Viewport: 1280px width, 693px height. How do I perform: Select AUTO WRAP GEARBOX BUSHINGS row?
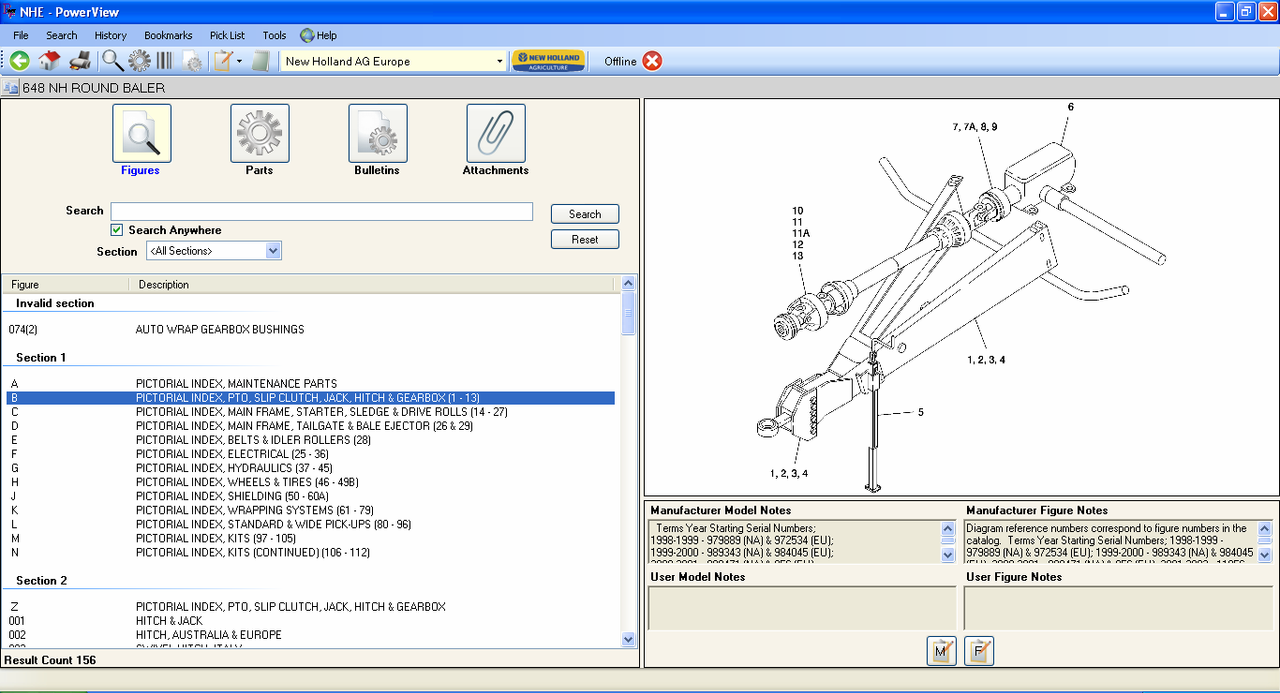(x=311, y=329)
